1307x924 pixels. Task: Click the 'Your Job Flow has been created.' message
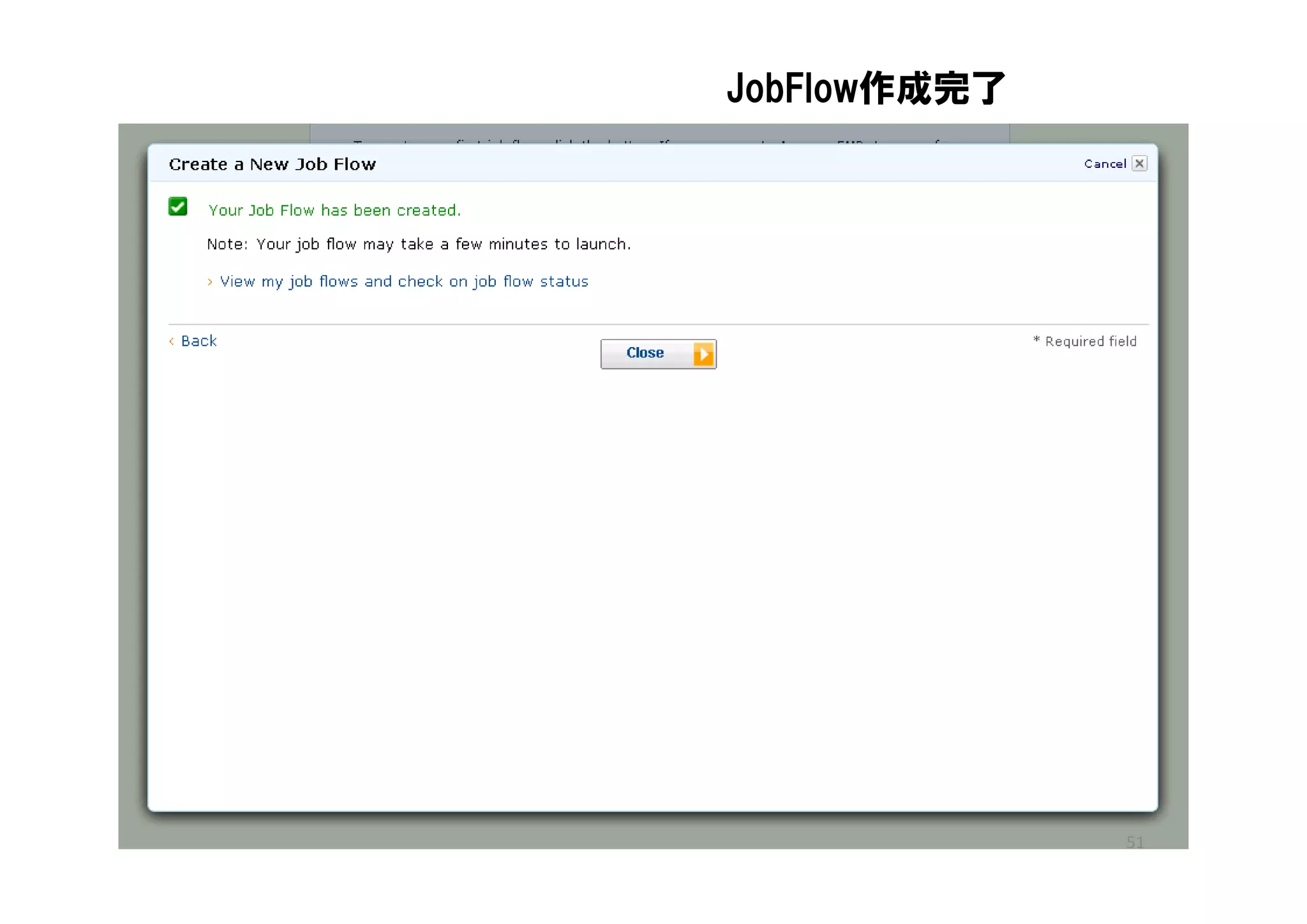[x=334, y=210]
